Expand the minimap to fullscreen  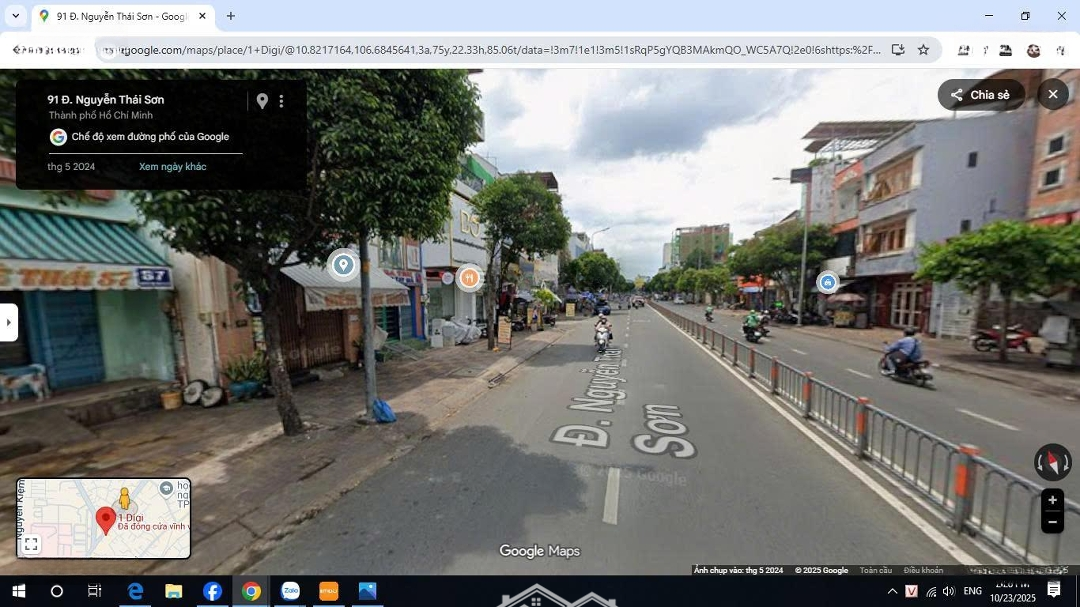pos(31,544)
